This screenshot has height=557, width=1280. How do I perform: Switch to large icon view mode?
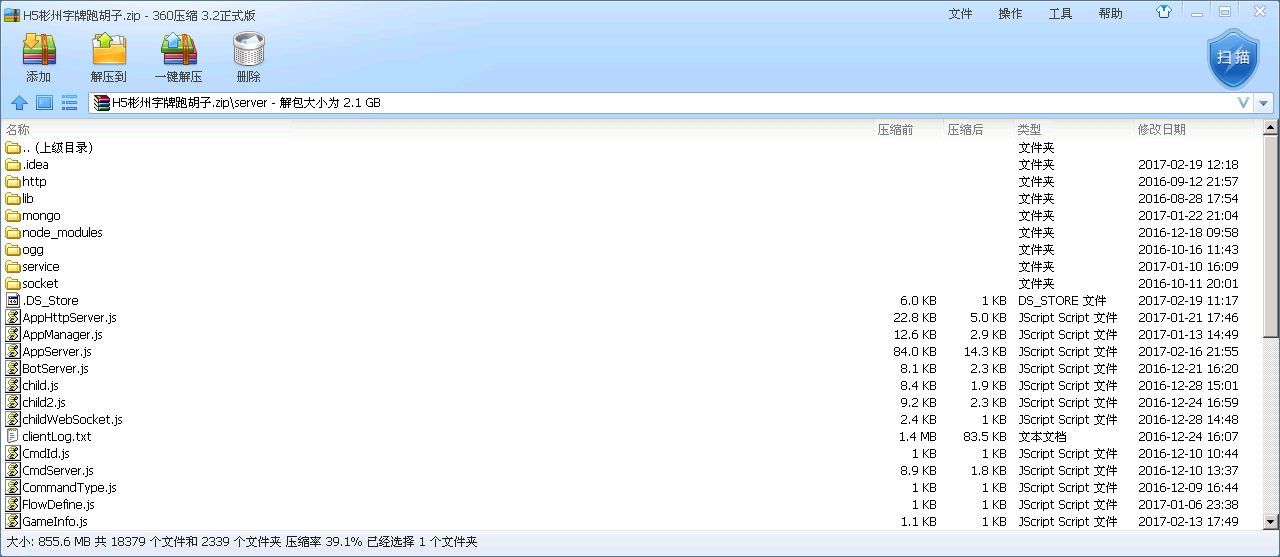click(44, 103)
